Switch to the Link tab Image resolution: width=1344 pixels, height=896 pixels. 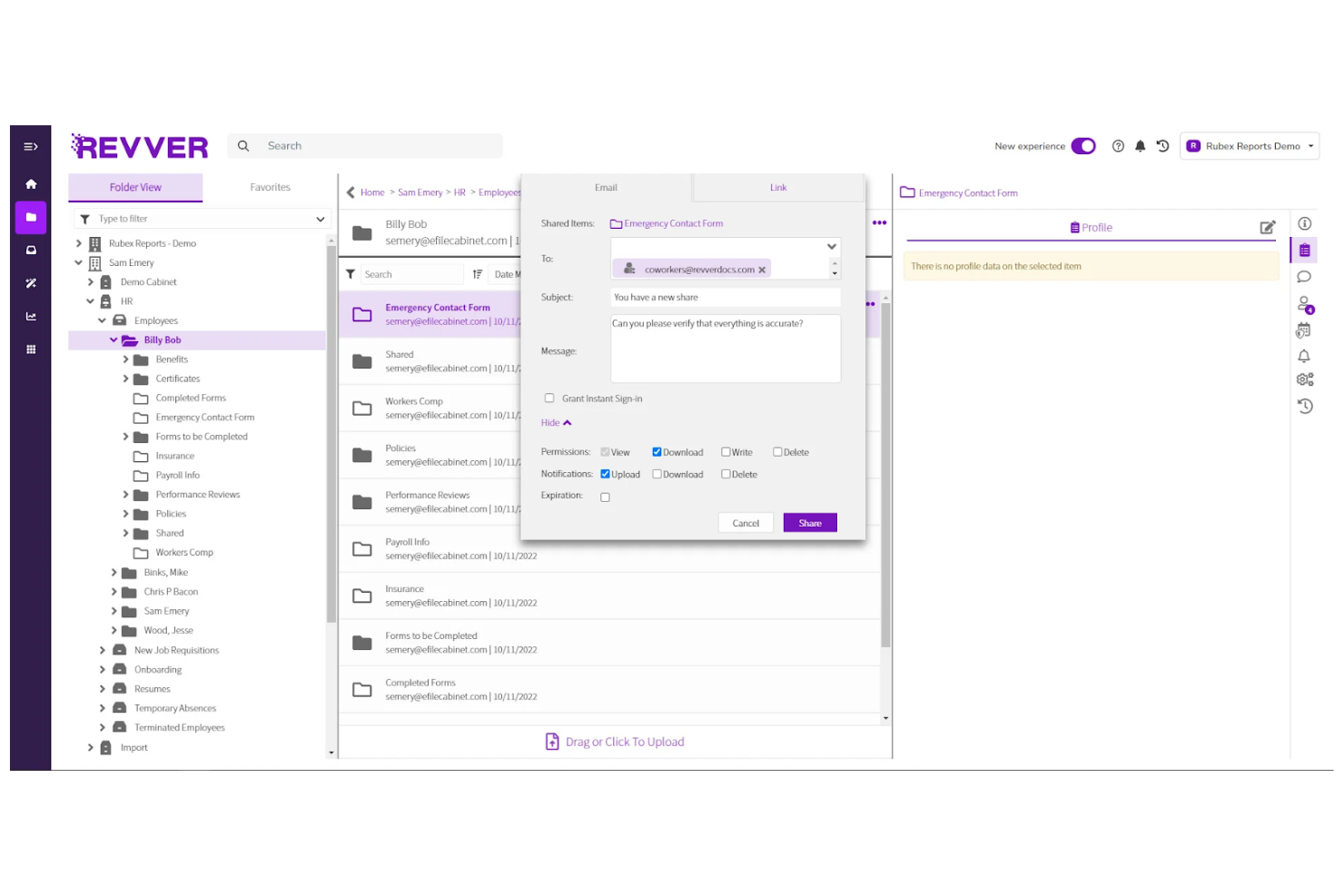pos(777,187)
